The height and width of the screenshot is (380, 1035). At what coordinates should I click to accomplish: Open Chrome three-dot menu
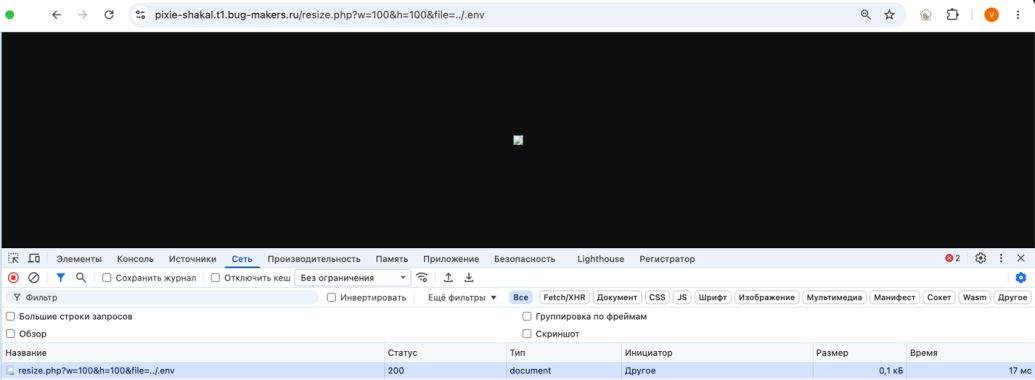pyautogui.click(x=1018, y=15)
